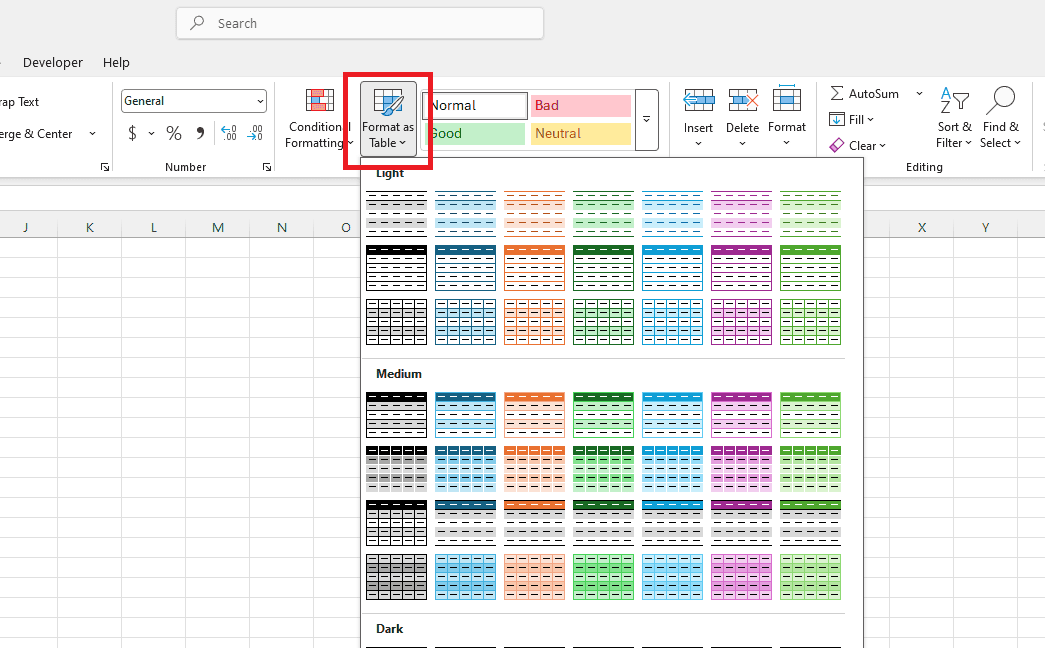Click Increase Decimal button
The width and height of the screenshot is (1045, 648).
click(229, 133)
